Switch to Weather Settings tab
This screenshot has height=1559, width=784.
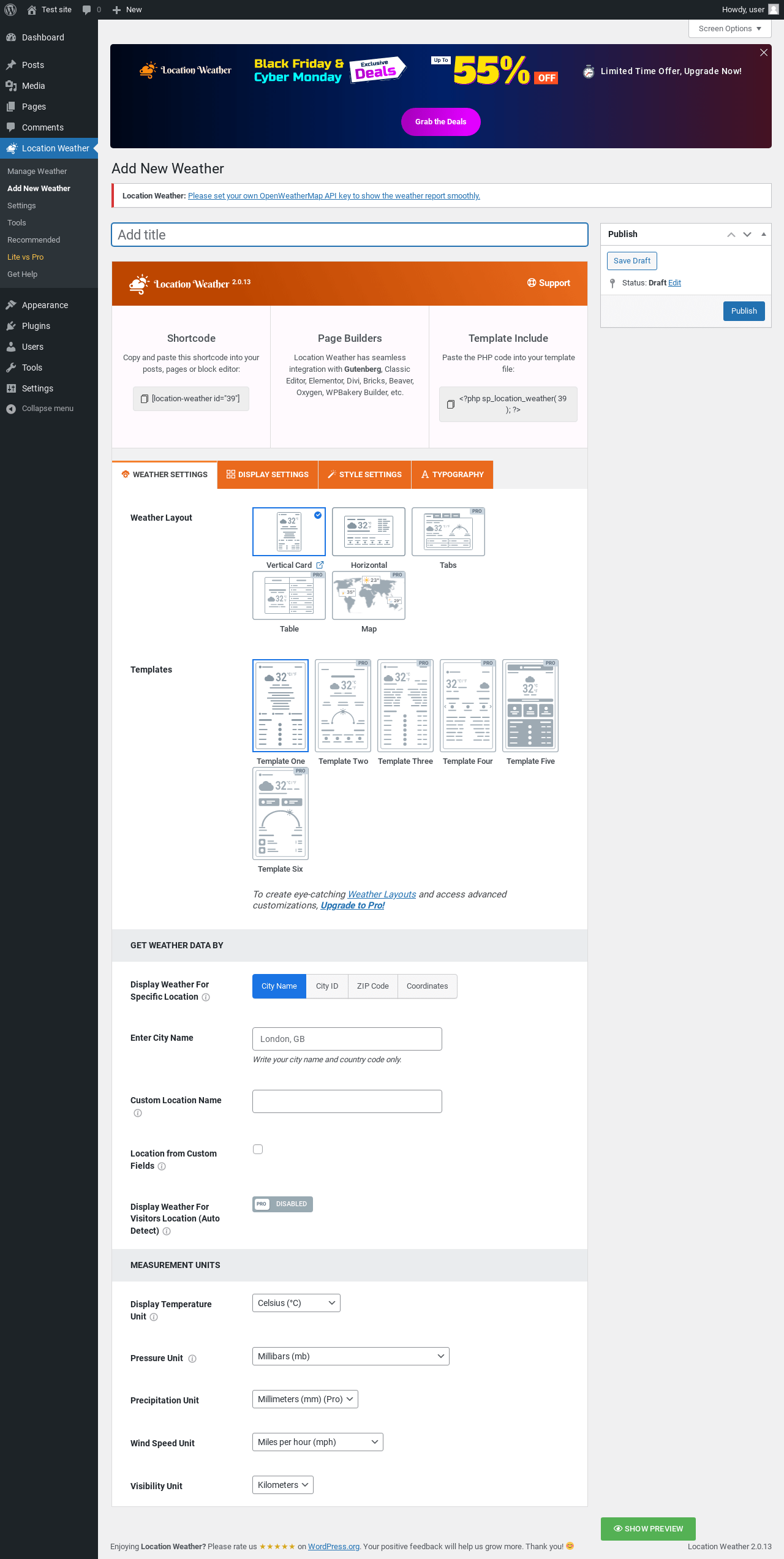(x=165, y=475)
